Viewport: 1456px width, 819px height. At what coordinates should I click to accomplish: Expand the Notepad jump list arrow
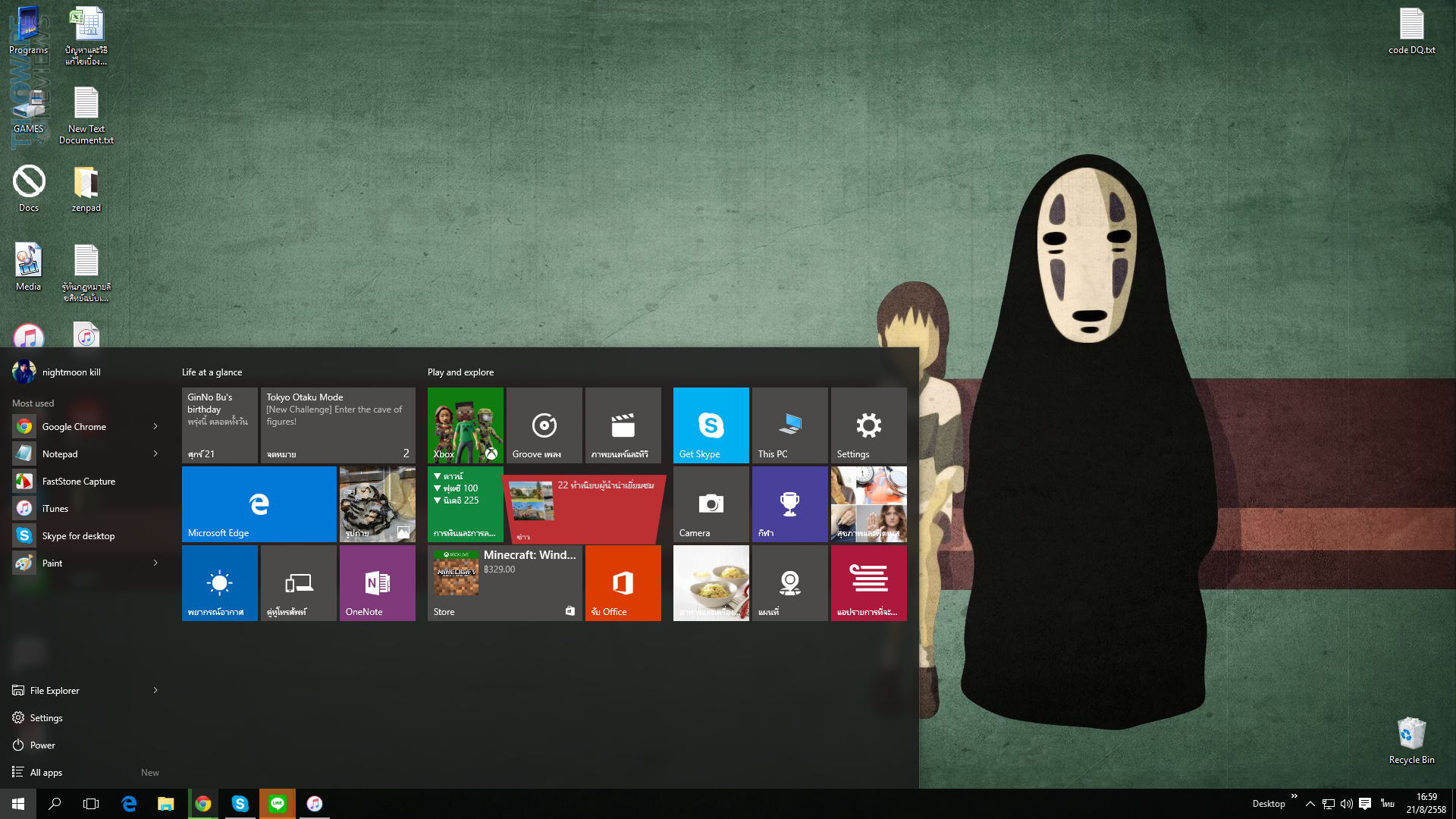point(155,453)
